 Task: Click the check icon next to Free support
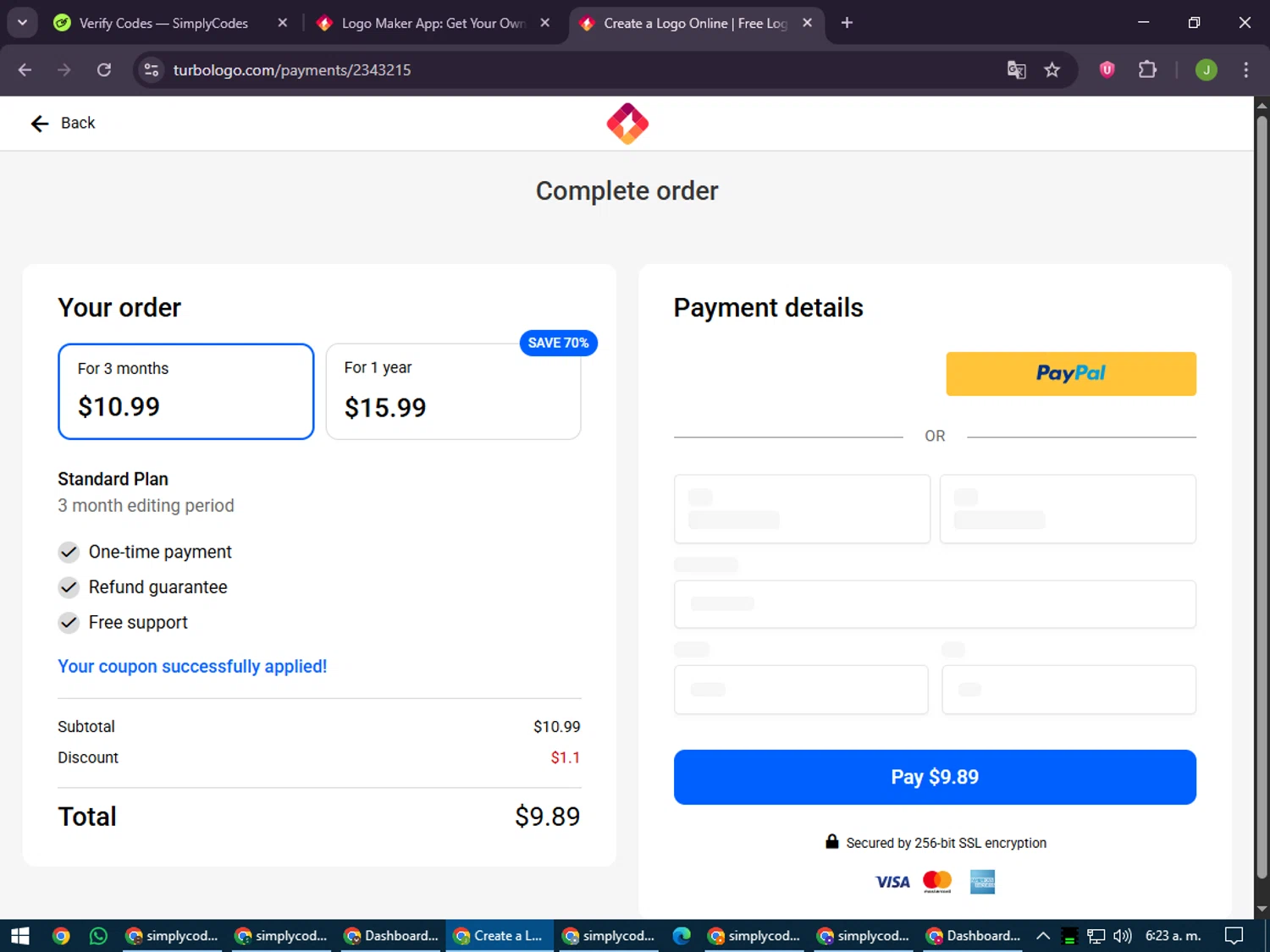(69, 623)
